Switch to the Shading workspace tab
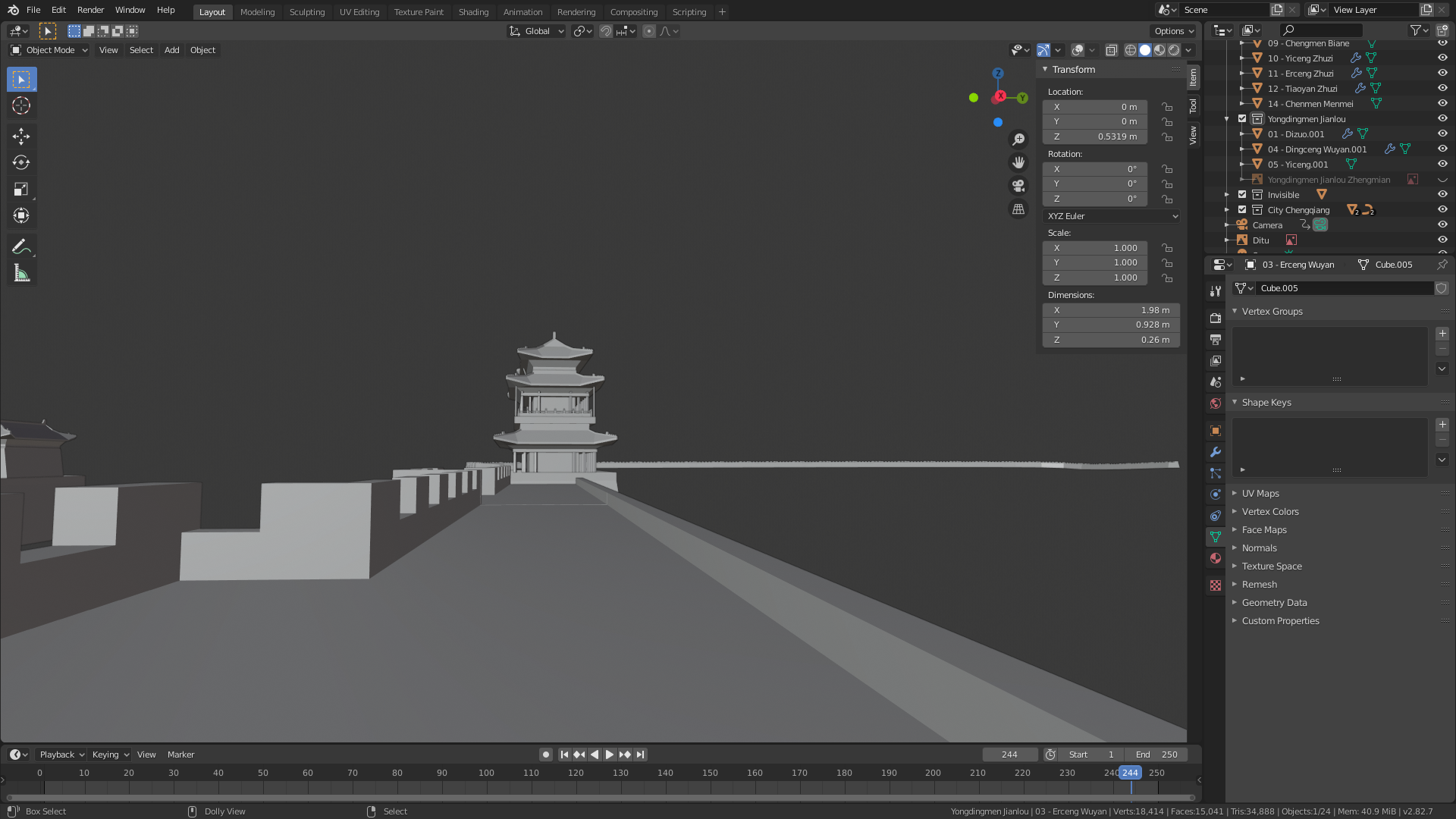The image size is (1456, 819). click(473, 11)
